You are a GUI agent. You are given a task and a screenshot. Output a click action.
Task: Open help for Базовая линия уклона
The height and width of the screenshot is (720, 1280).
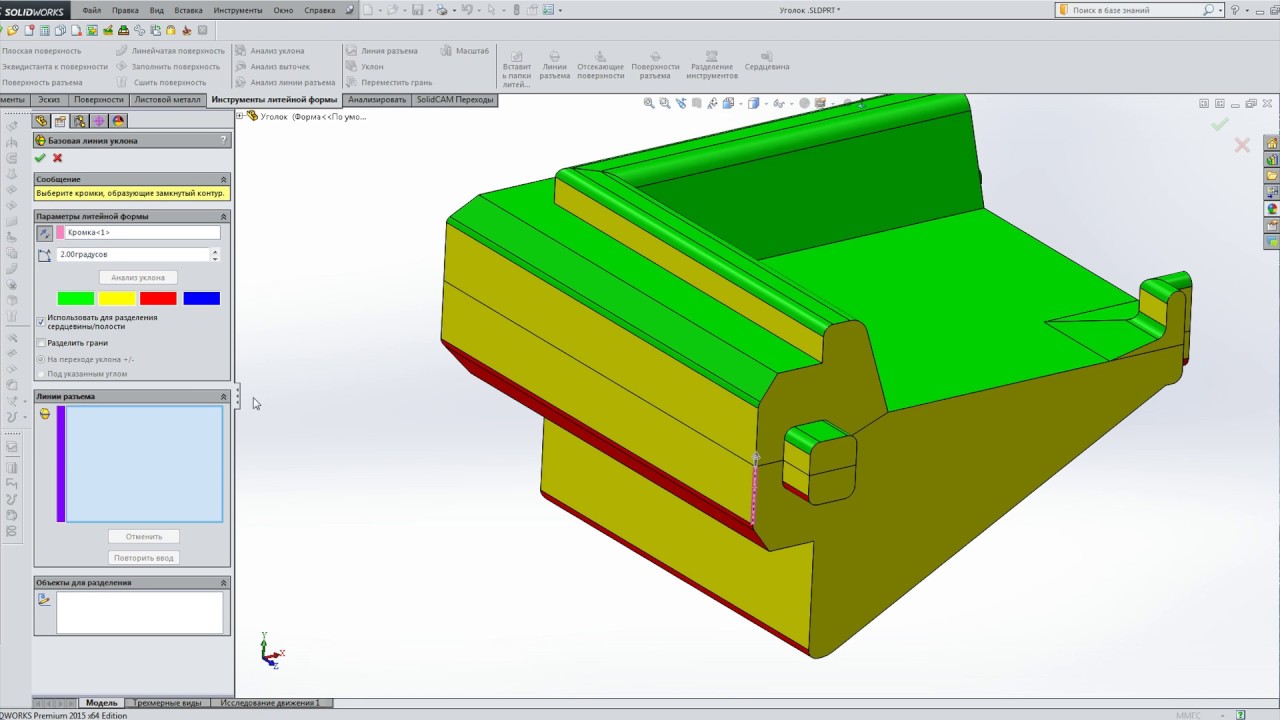pyautogui.click(x=224, y=140)
